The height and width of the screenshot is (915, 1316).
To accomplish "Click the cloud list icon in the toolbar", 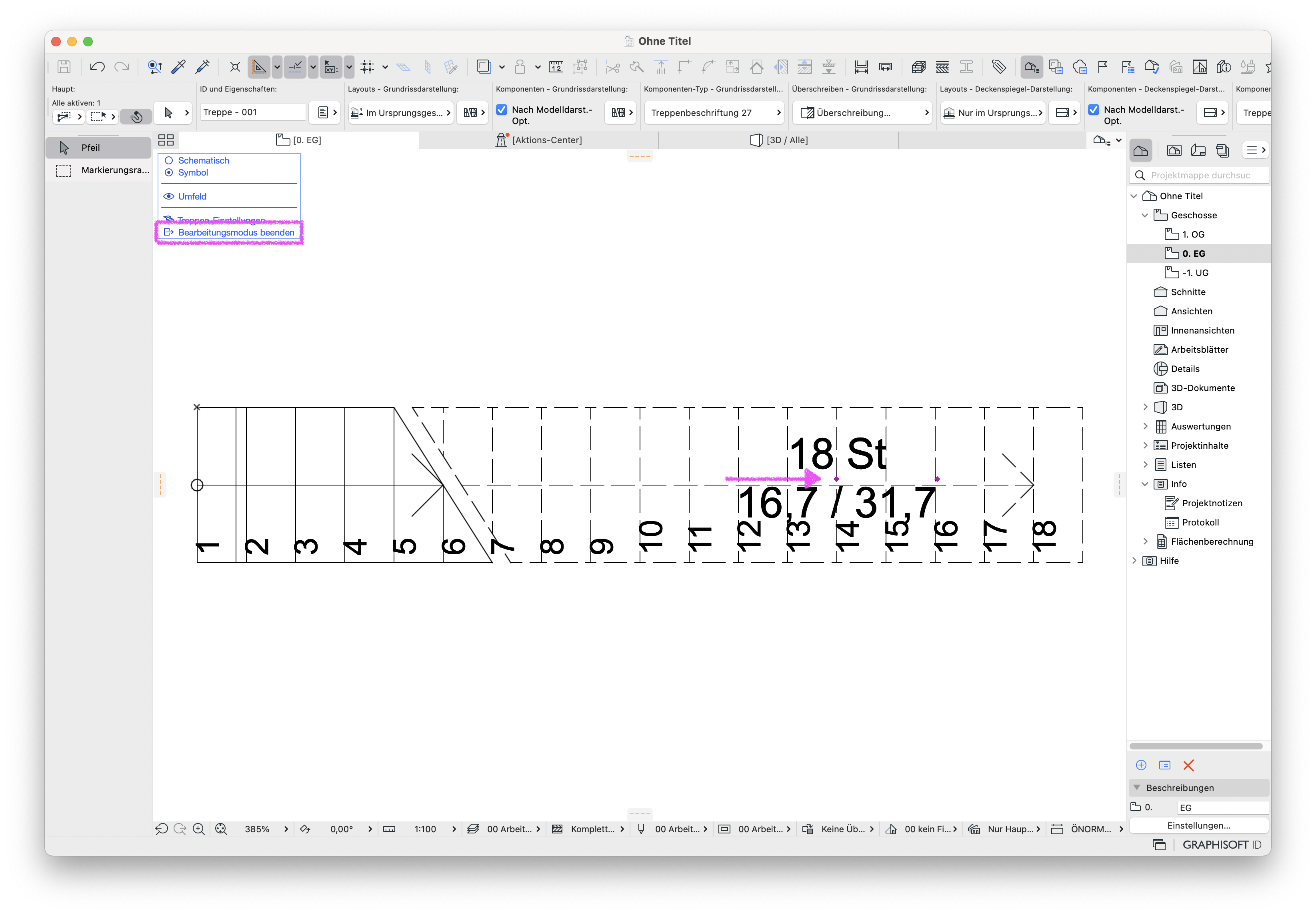I will point(1080,67).
